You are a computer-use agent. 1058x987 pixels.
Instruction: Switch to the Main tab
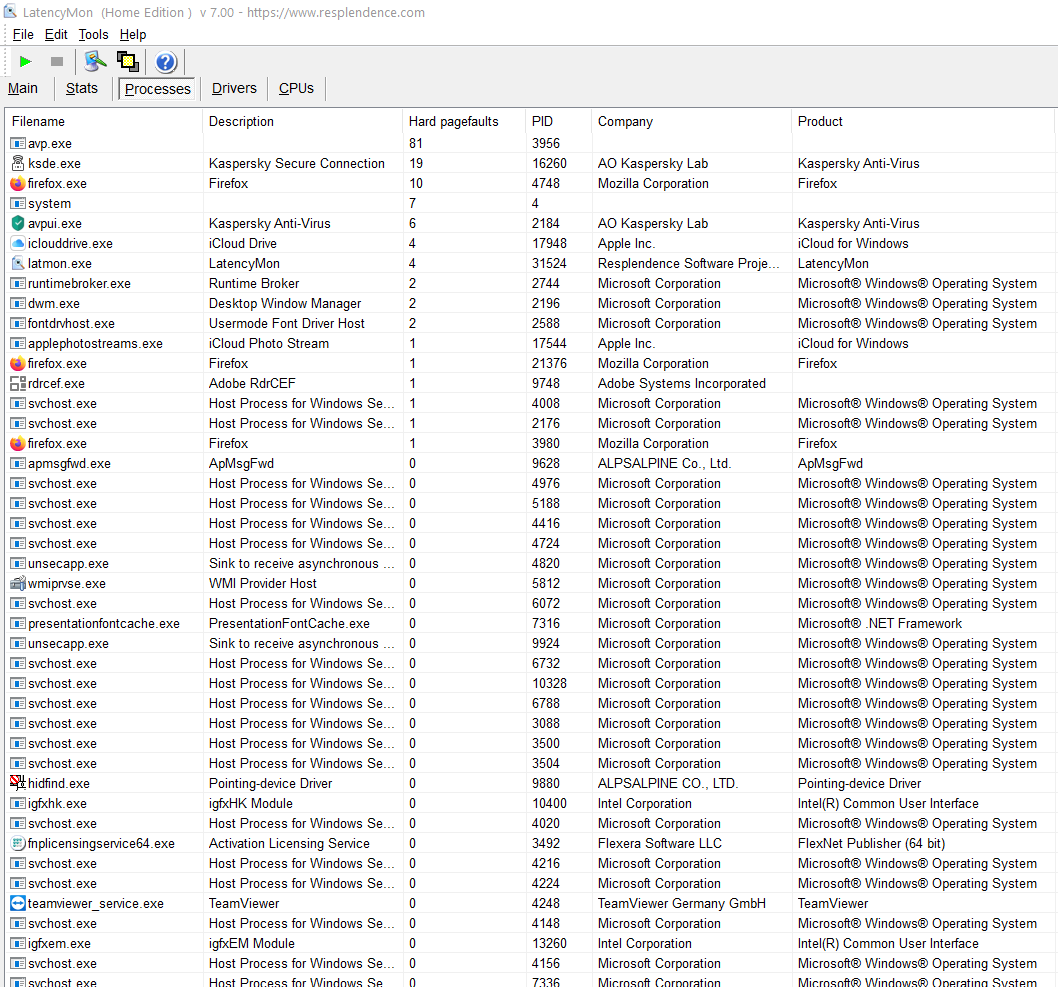pyautogui.click(x=23, y=88)
